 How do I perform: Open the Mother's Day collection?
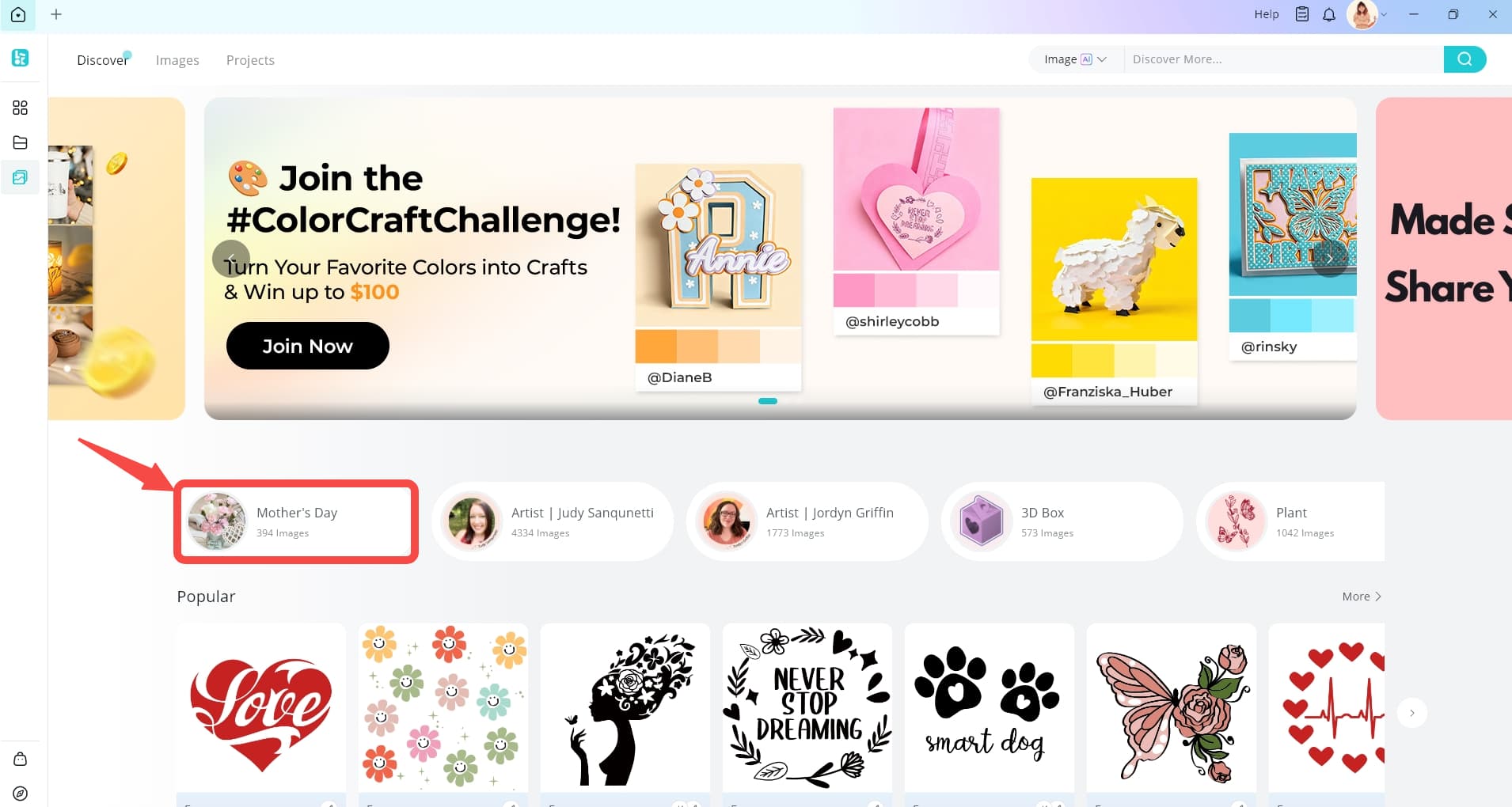[296, 522]
